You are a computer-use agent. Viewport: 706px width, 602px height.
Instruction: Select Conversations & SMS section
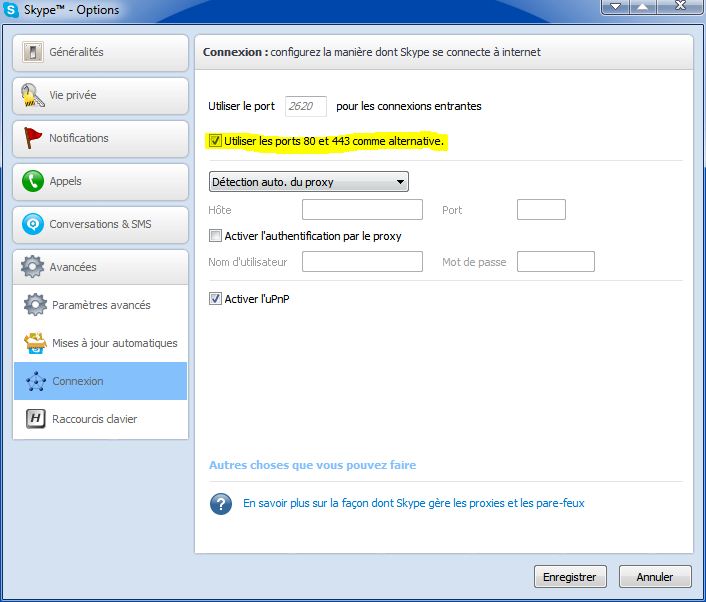click(100, 224)
